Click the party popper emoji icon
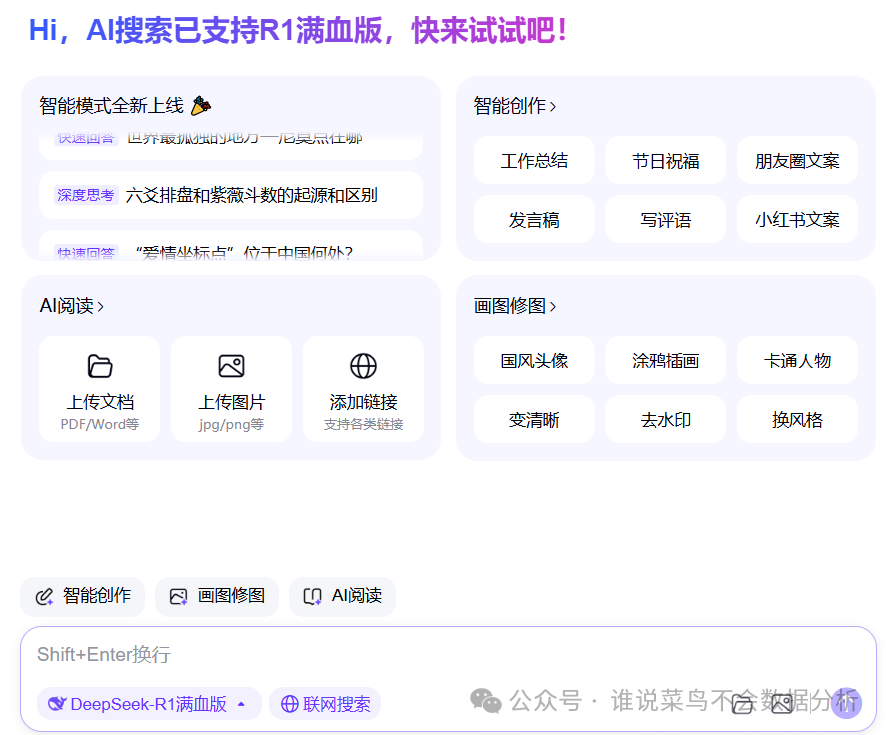 (x=201, y=106)
